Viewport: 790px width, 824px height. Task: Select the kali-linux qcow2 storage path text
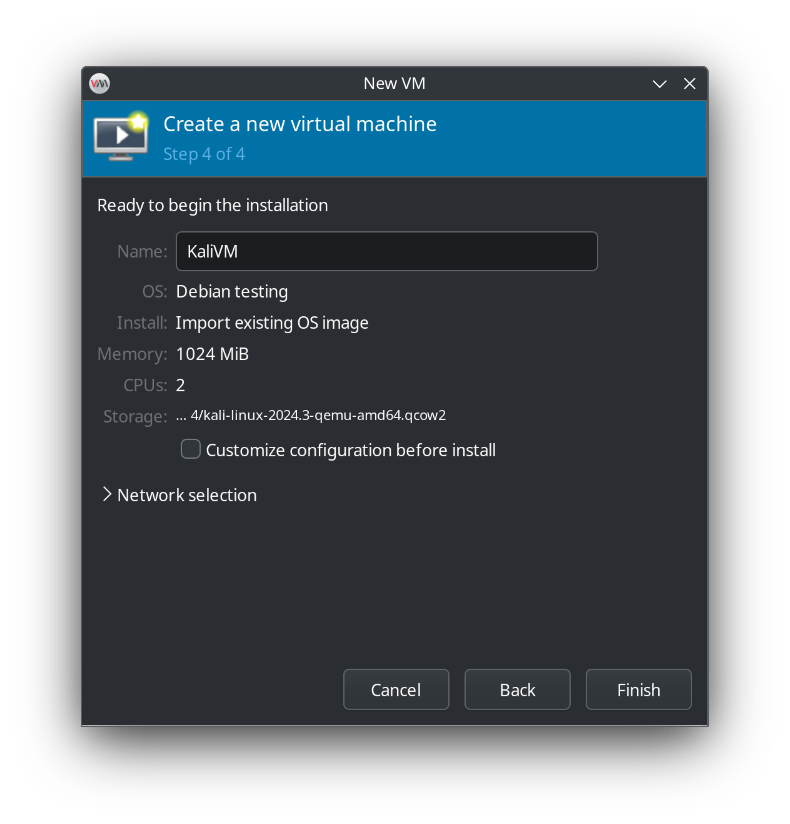click(310, 415)
